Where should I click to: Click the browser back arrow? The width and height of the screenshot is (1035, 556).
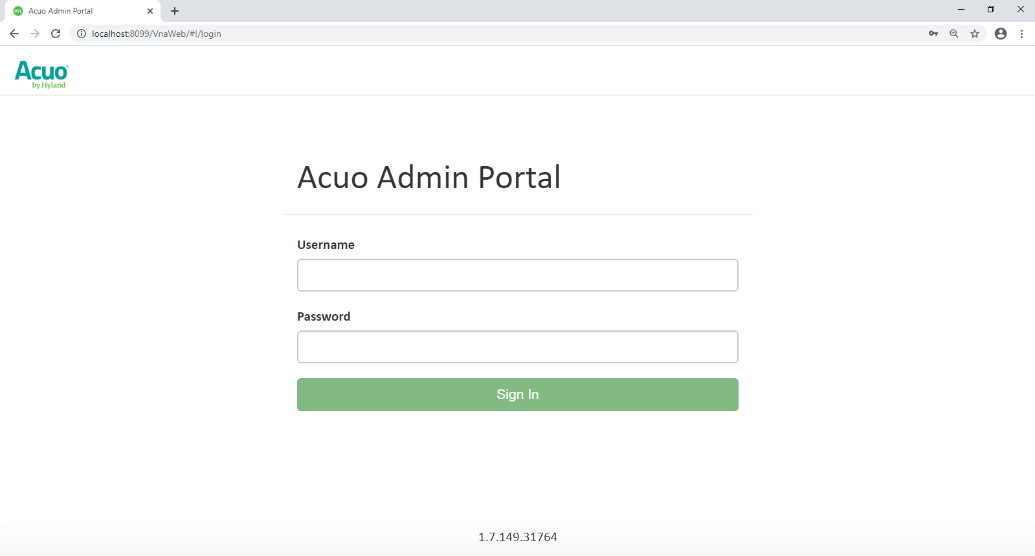pyautogui.click(x=14, y=33)
